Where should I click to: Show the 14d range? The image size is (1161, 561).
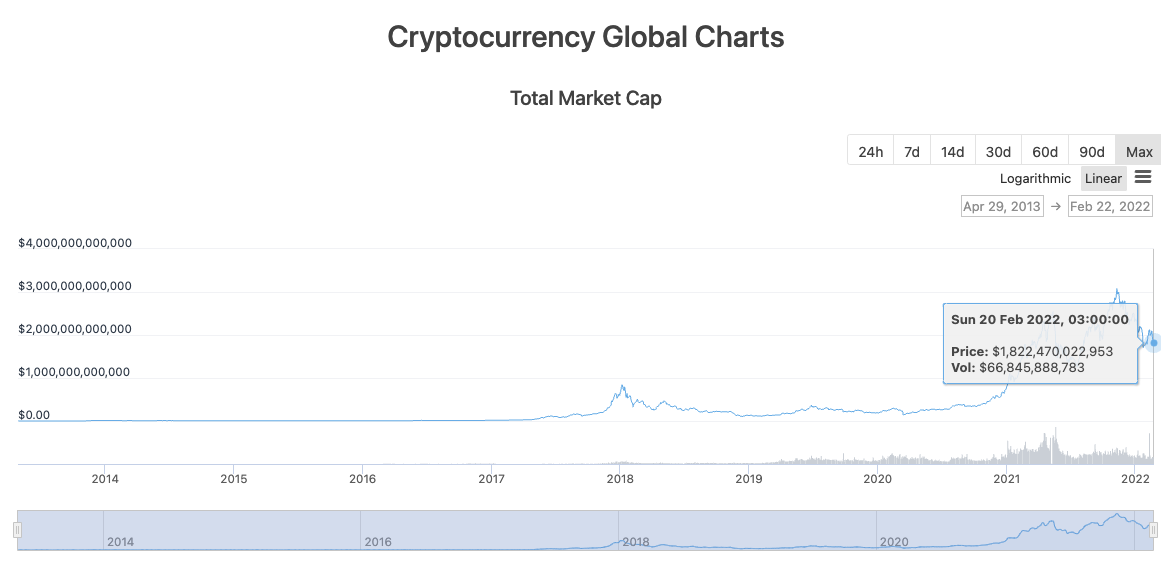952,152
